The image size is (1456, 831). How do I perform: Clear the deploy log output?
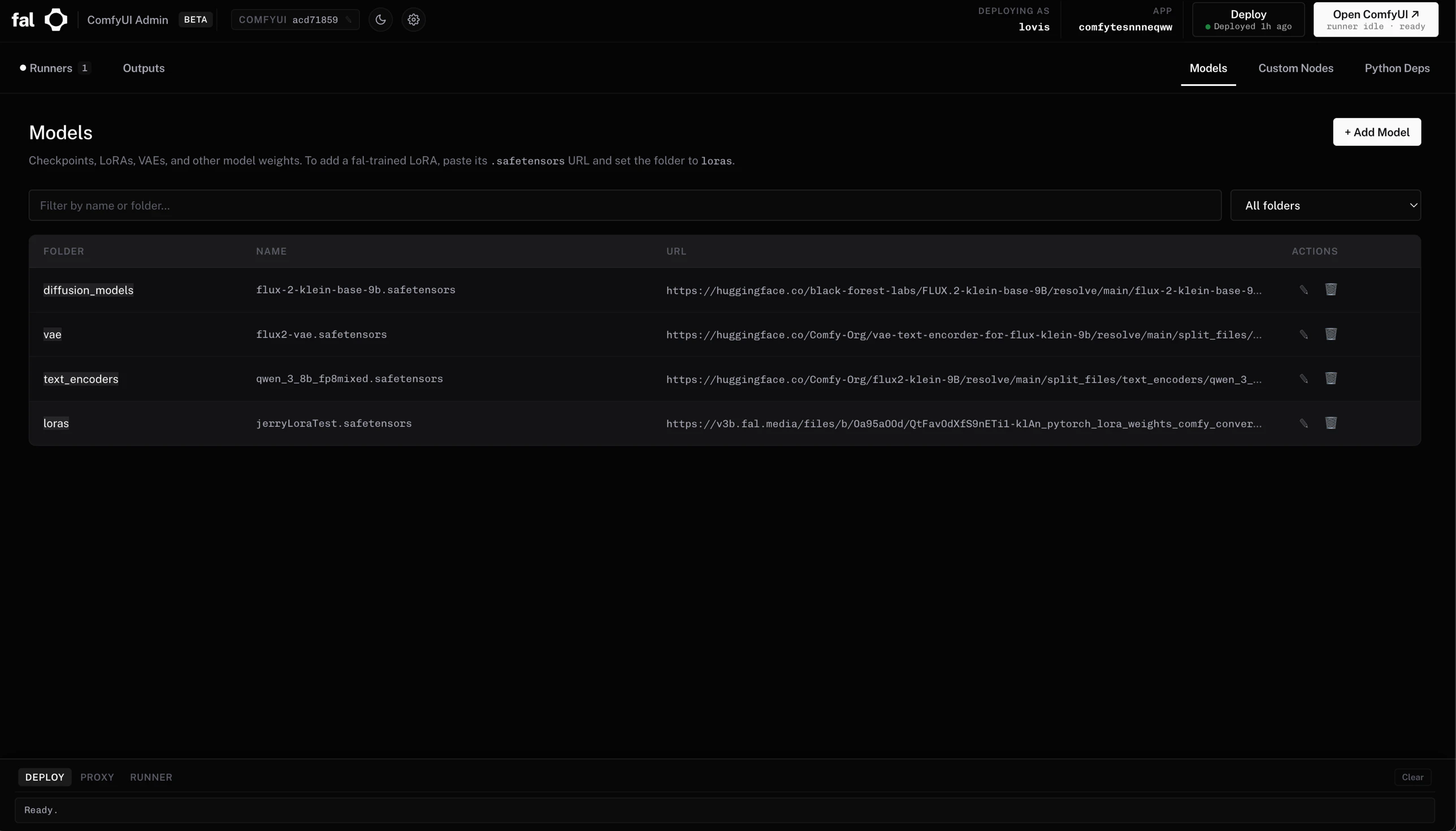click(x=1412, y=776)
